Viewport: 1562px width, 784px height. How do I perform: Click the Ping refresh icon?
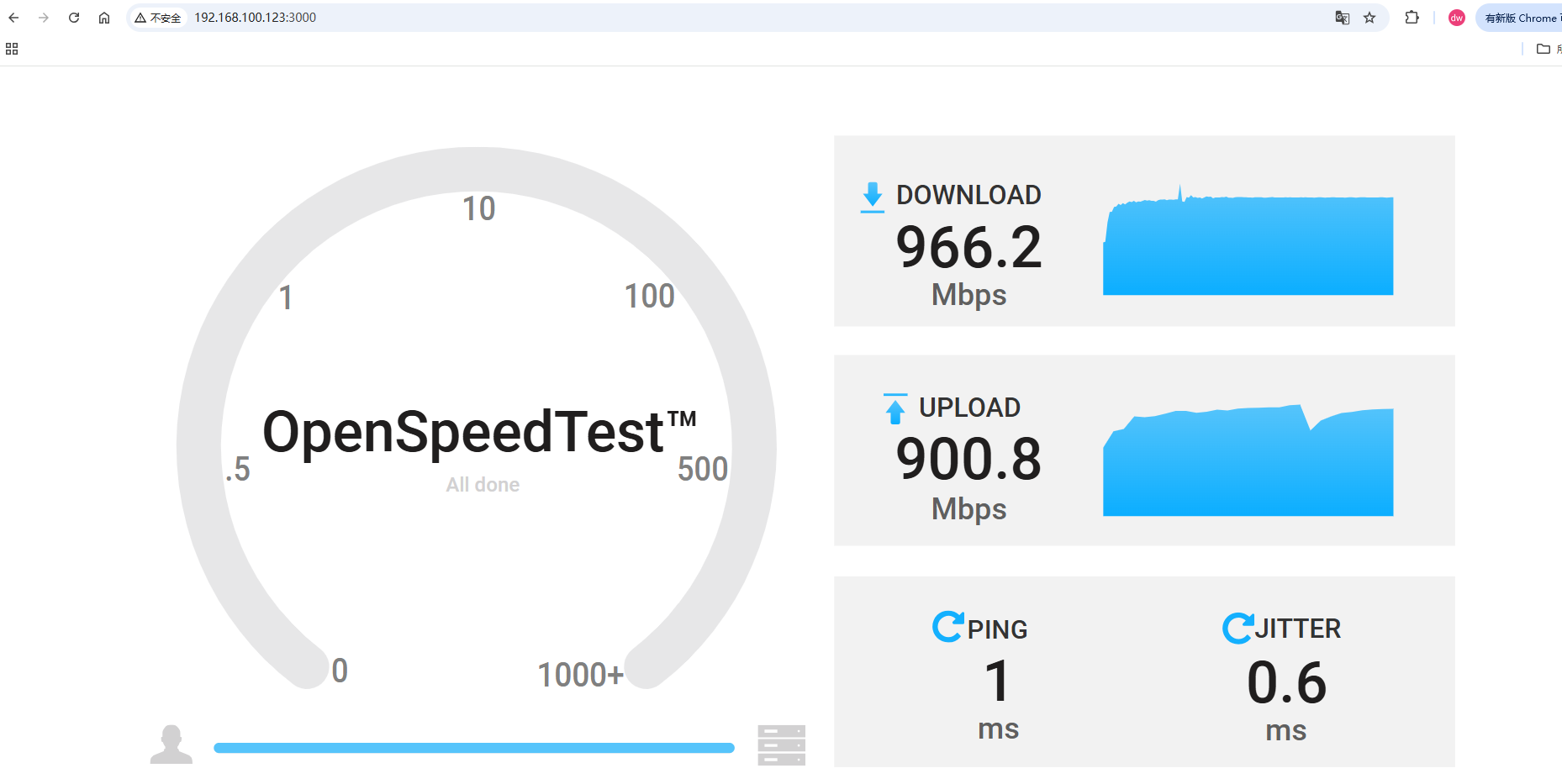click(x=948, y=627)
